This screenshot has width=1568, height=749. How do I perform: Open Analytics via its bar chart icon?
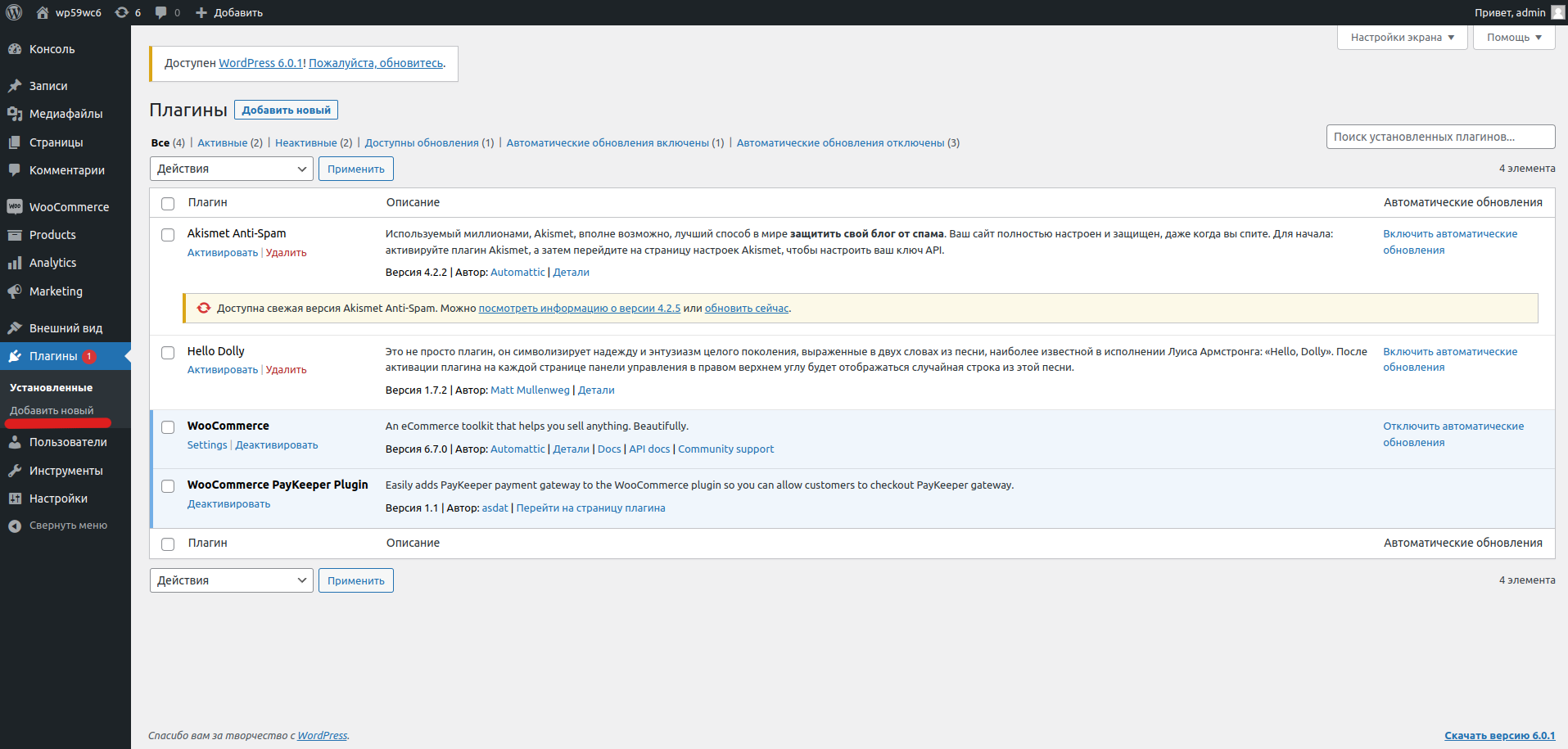tap(15, 263)
